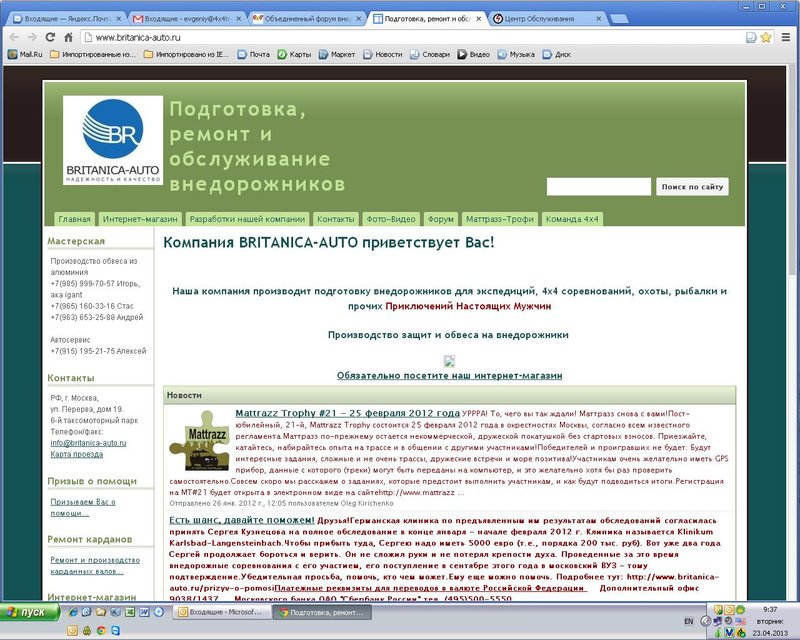Open the Chrome menu (three lines)
Image resolution: width=800 pixels, height=640 pixels.
[x=786, y=37]
